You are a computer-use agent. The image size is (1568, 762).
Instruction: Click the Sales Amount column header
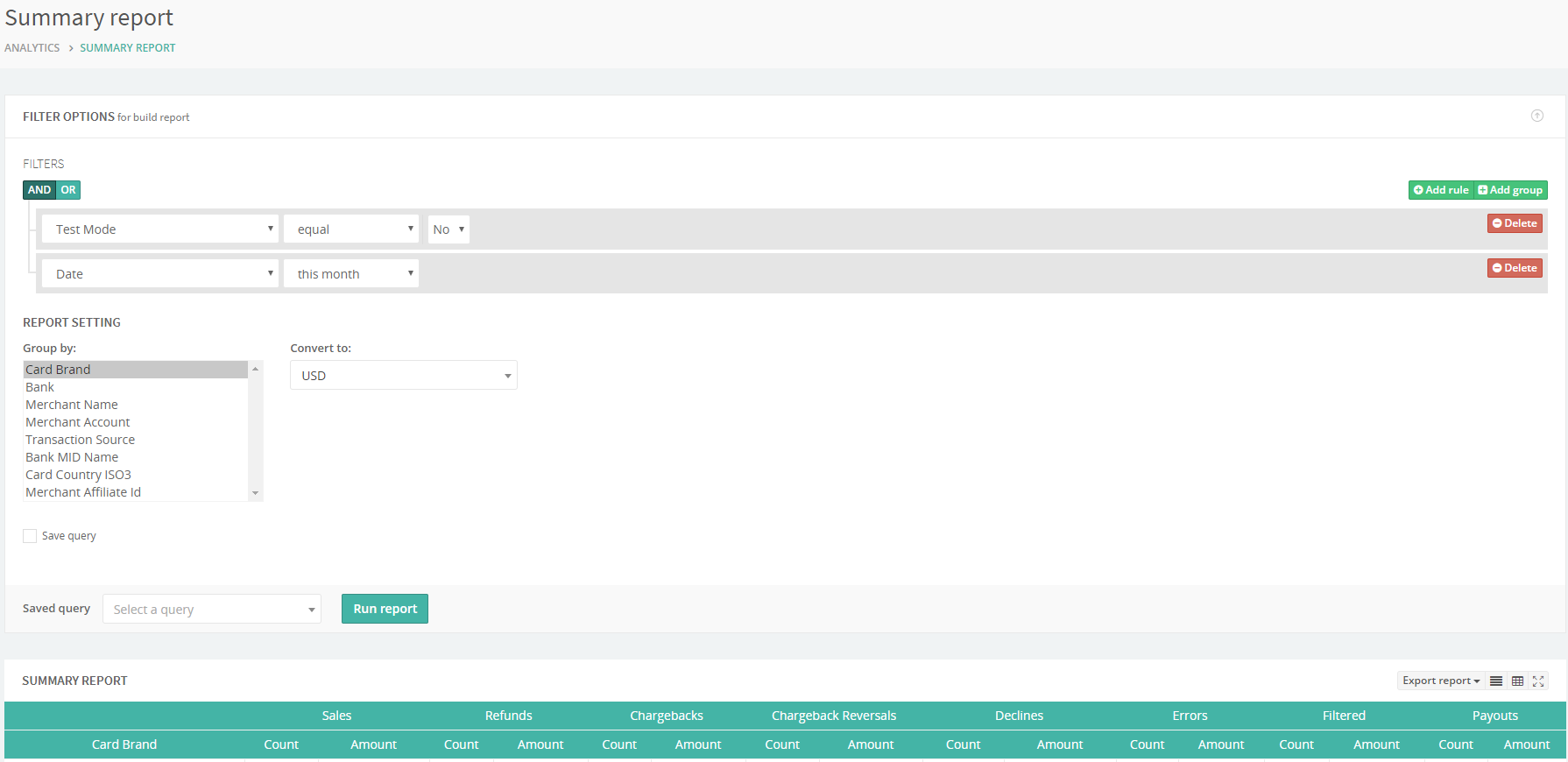374,744
